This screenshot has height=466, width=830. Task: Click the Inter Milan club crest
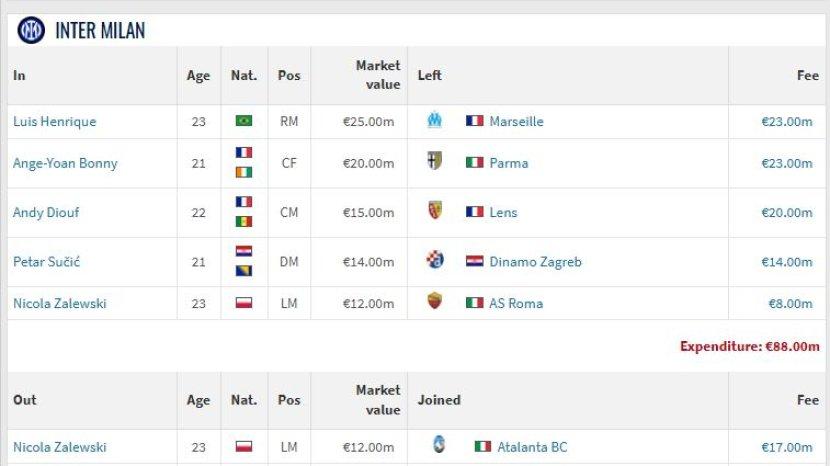coord(31,30)
